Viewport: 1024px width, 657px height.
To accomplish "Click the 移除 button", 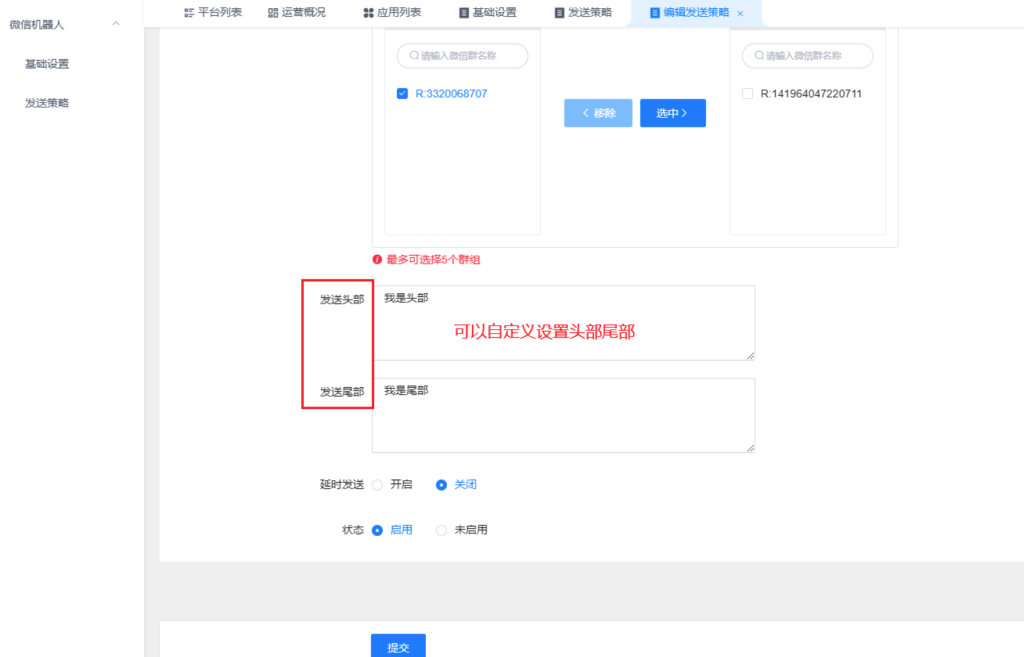I will [598, 113].
